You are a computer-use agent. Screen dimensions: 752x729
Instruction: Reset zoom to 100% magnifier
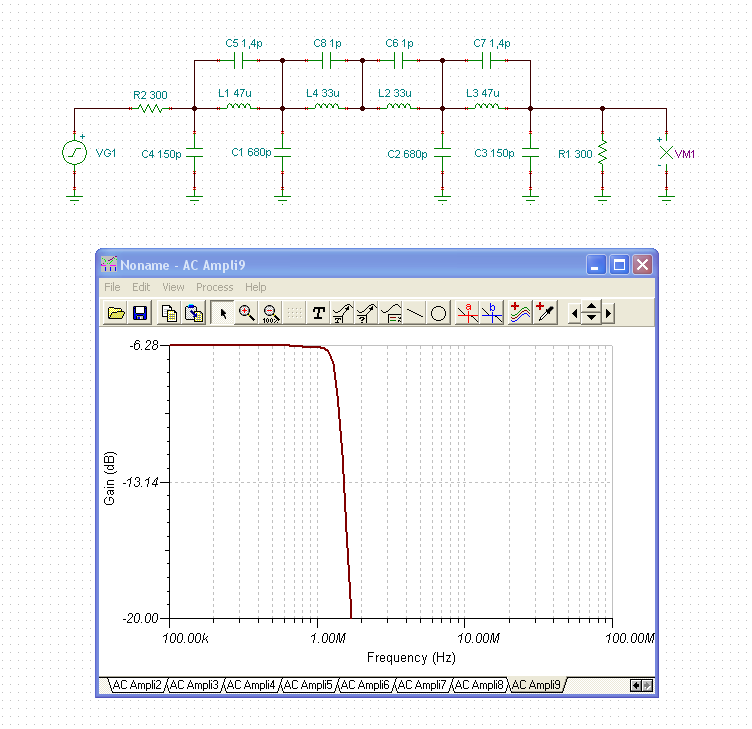coord(270,313)
